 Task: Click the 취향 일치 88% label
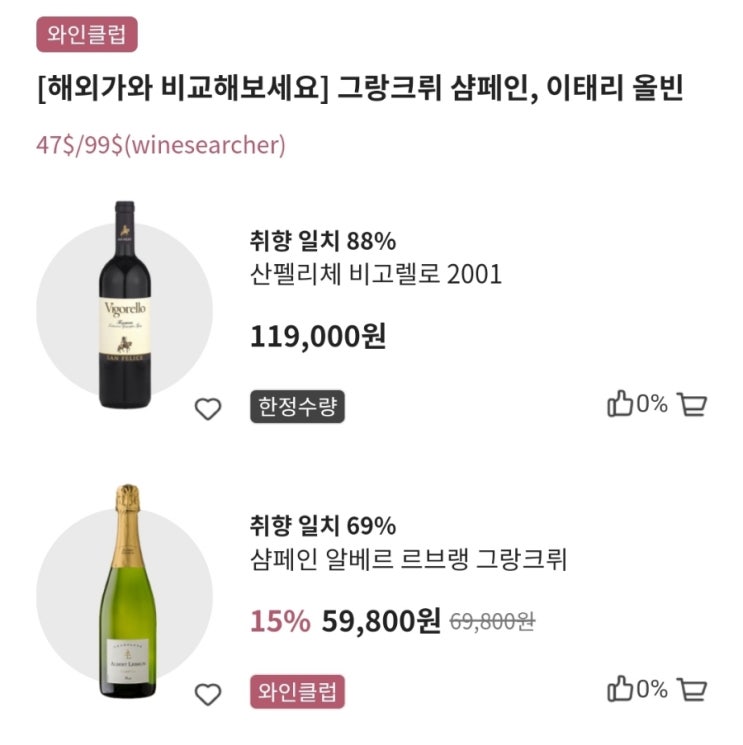(323, 241)
